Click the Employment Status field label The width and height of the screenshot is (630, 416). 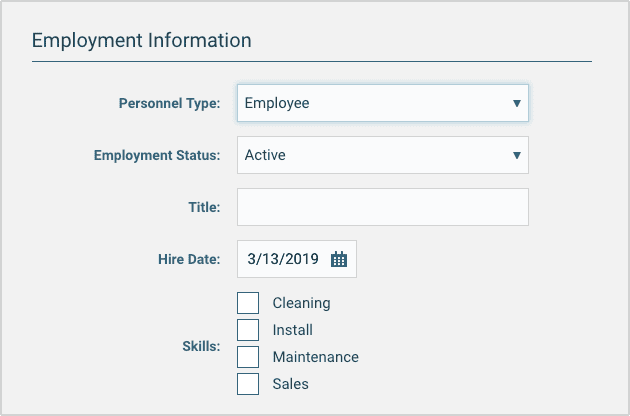157,155
